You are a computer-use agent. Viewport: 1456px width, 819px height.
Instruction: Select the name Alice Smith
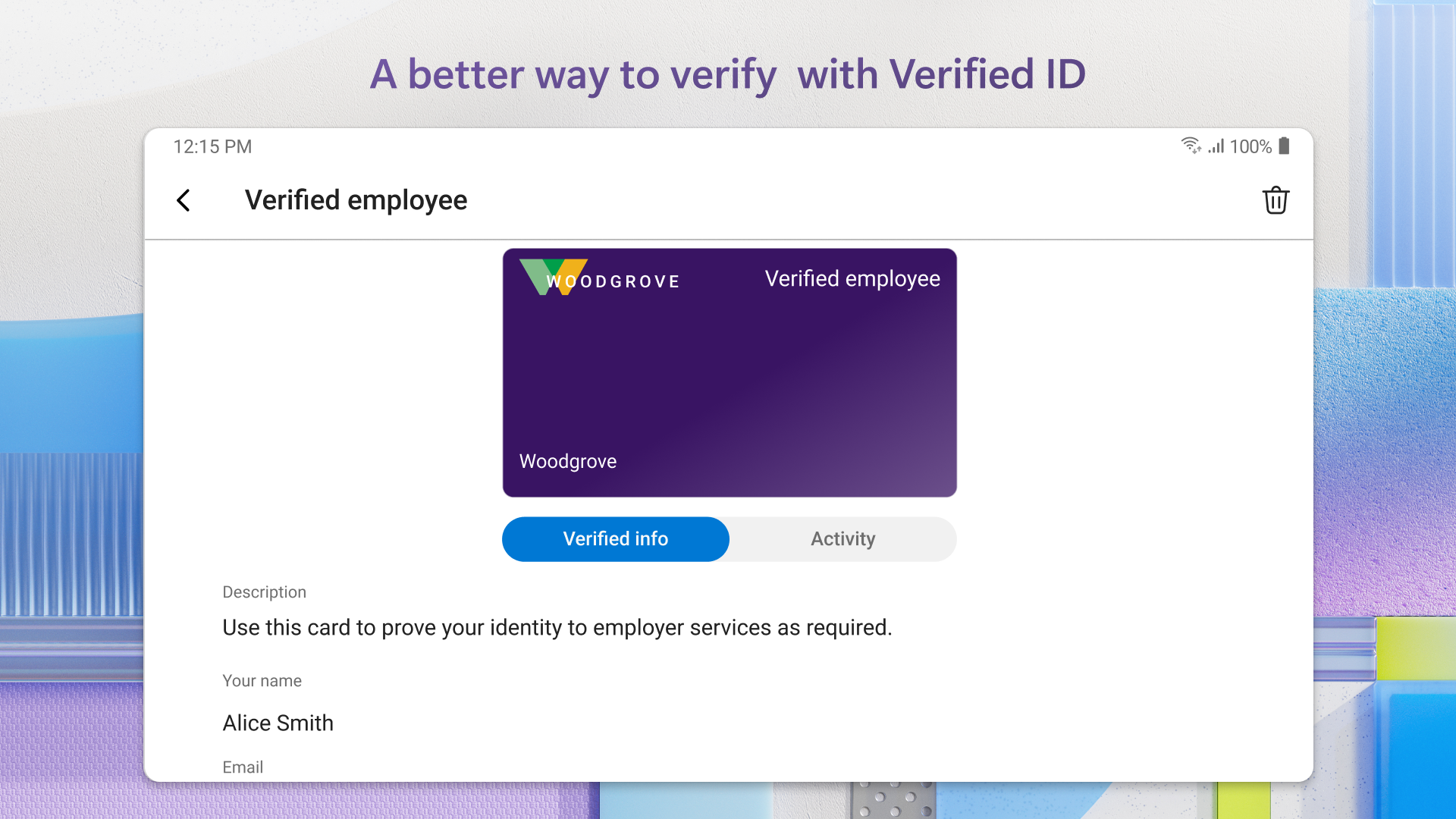tap(278, 723)
